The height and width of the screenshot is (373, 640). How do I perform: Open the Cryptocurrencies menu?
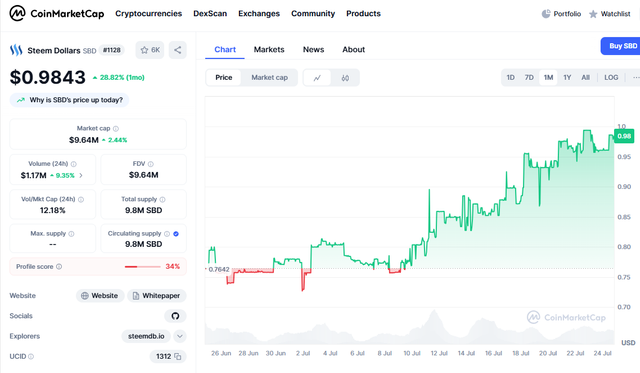[149, 13]
